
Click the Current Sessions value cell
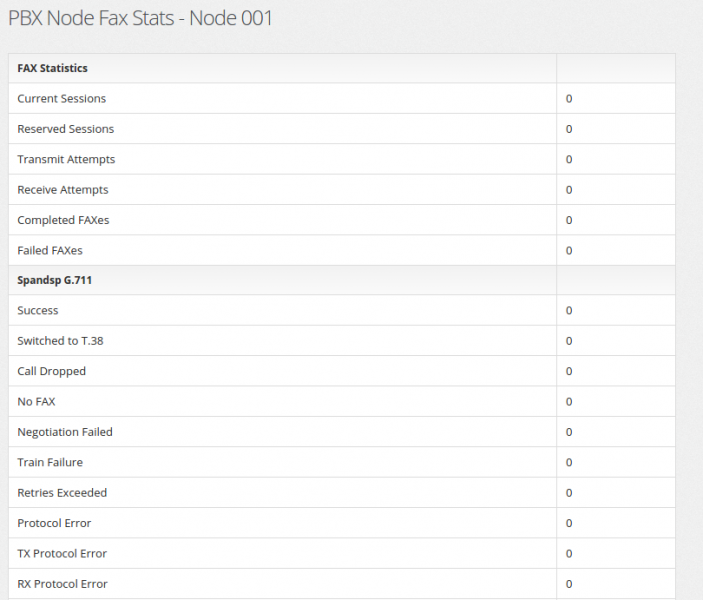coord(616,99)
